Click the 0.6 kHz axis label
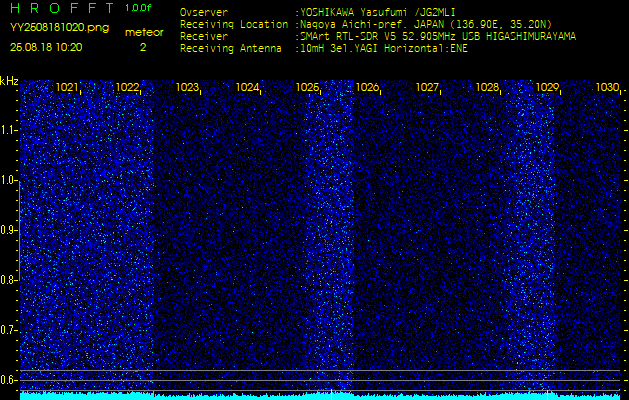This screenshot has width=629, height=400. coord(8,380)
